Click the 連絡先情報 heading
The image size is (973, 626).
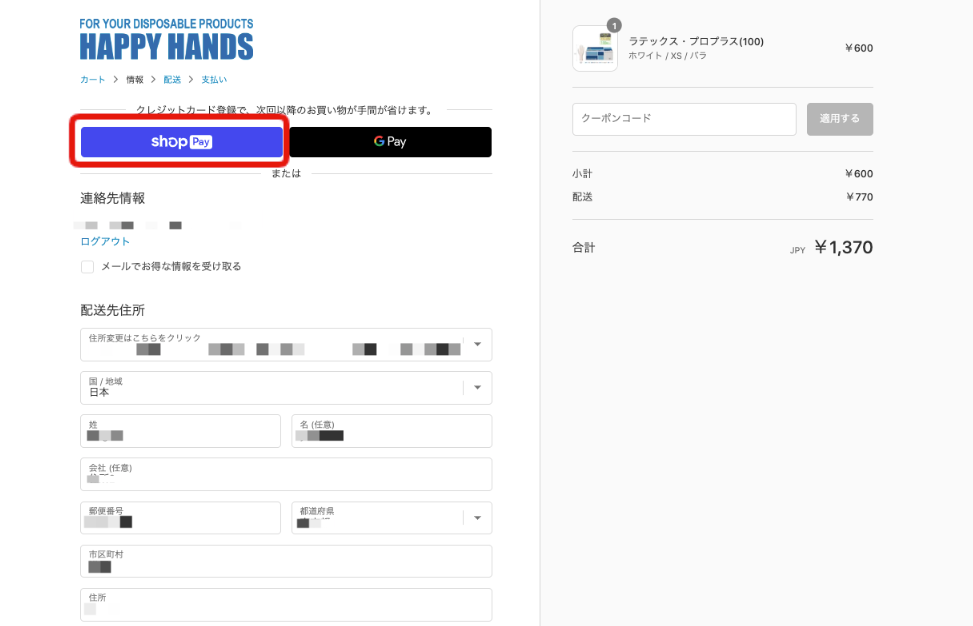pos(112,199)
